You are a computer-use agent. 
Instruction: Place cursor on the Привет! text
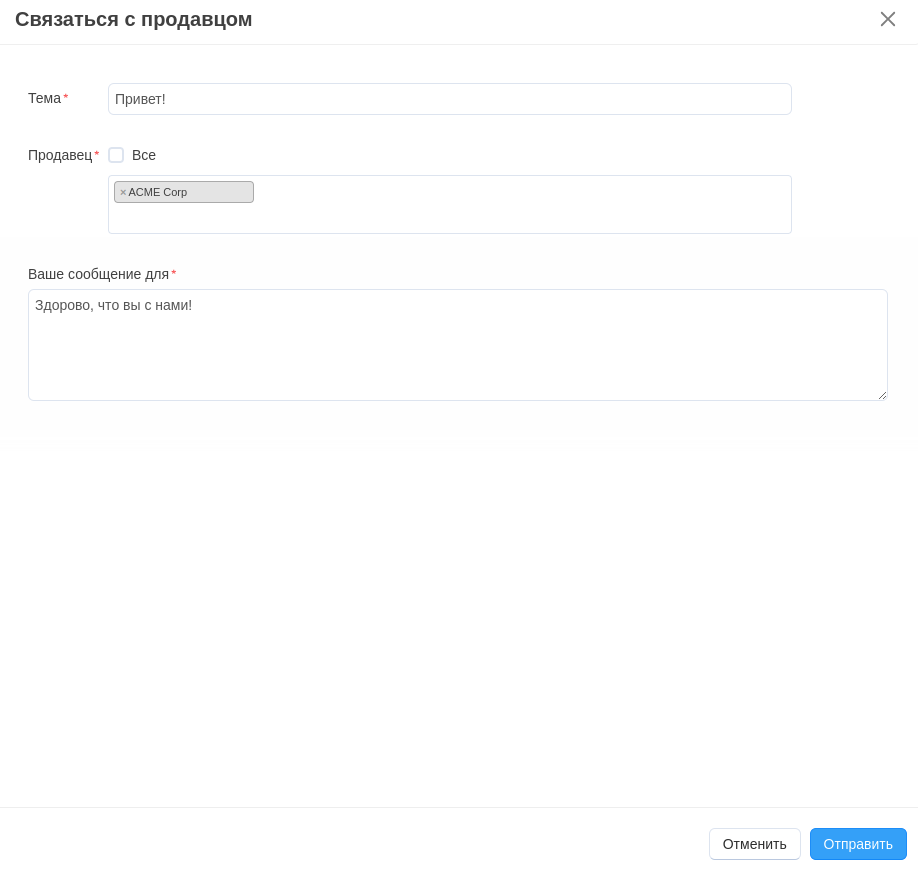(140, 99)
